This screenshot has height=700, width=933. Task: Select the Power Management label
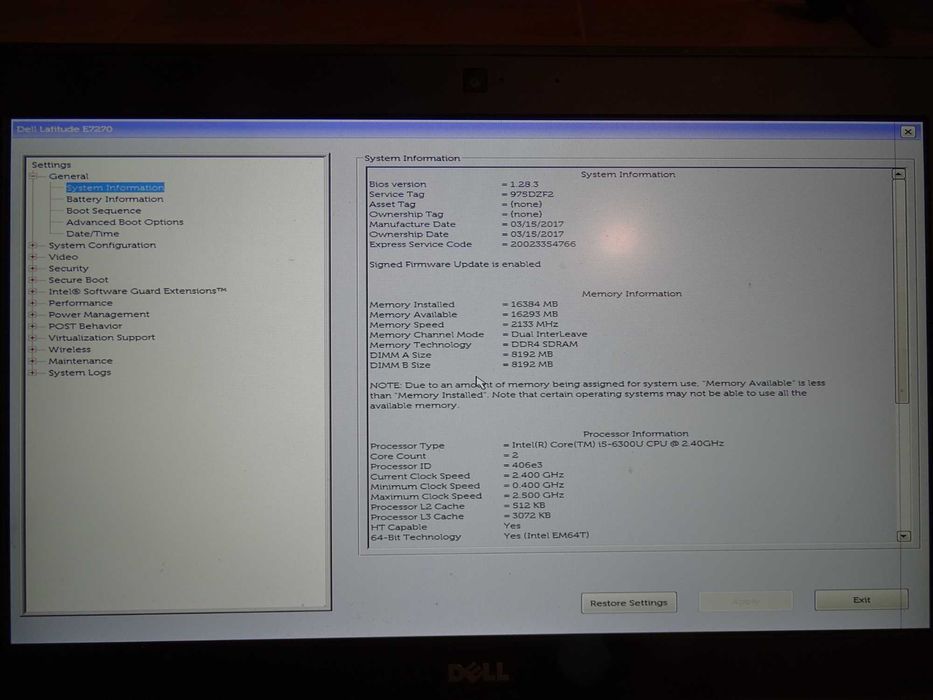99,314
